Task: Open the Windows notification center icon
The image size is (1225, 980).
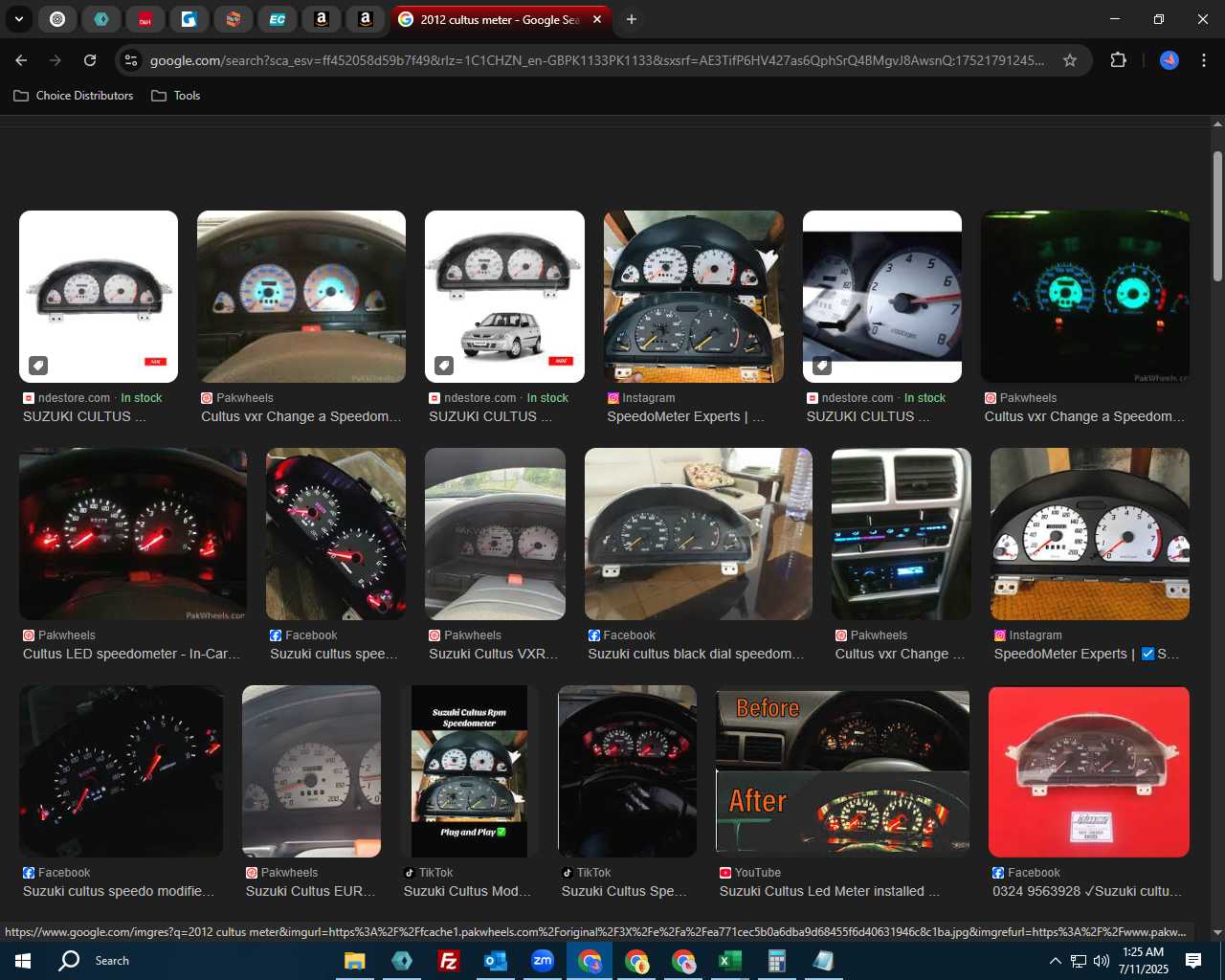Action: [1193, 961]
